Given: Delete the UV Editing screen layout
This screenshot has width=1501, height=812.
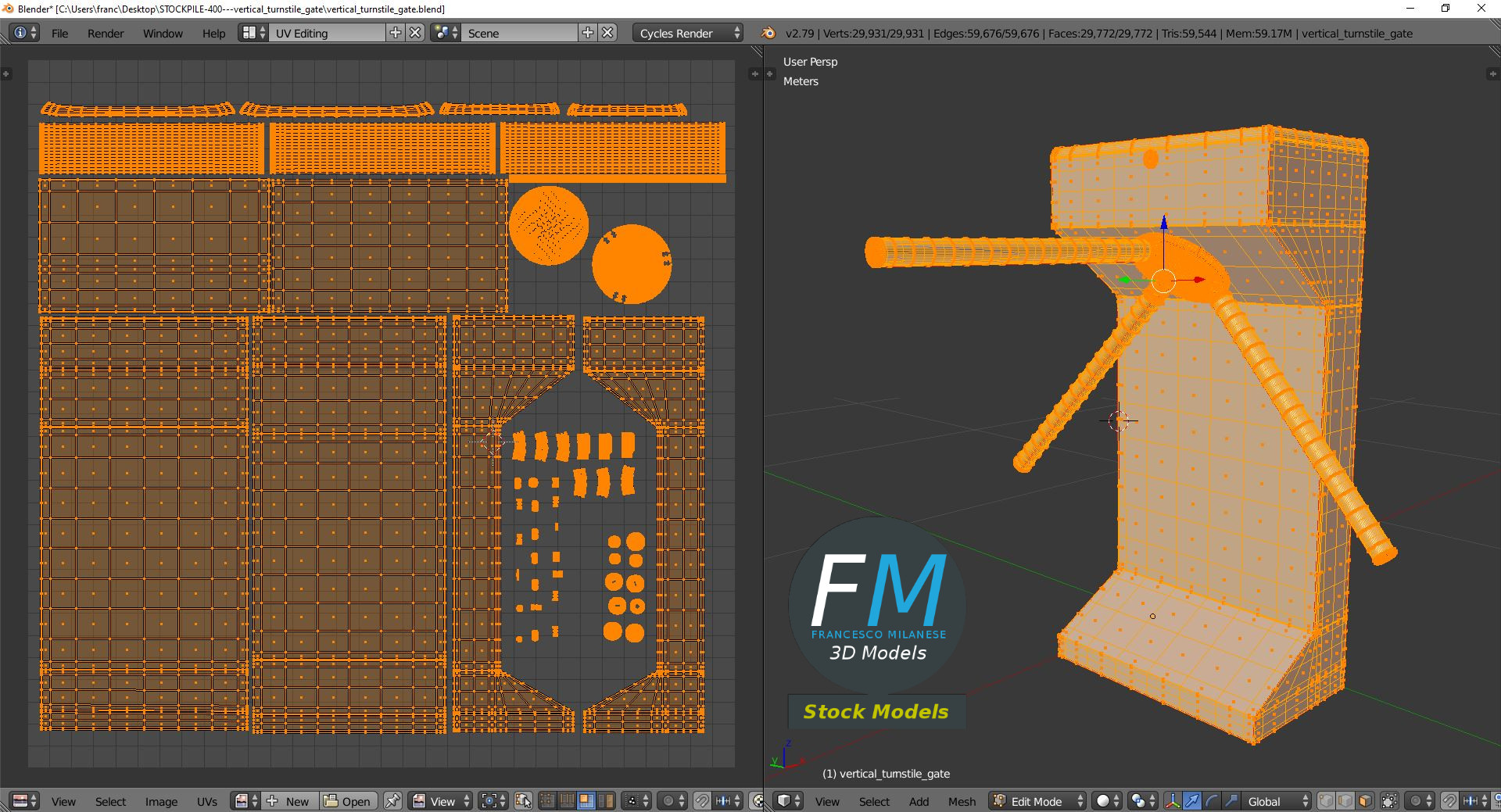Looking at the screenshot, I should point(415,33).
